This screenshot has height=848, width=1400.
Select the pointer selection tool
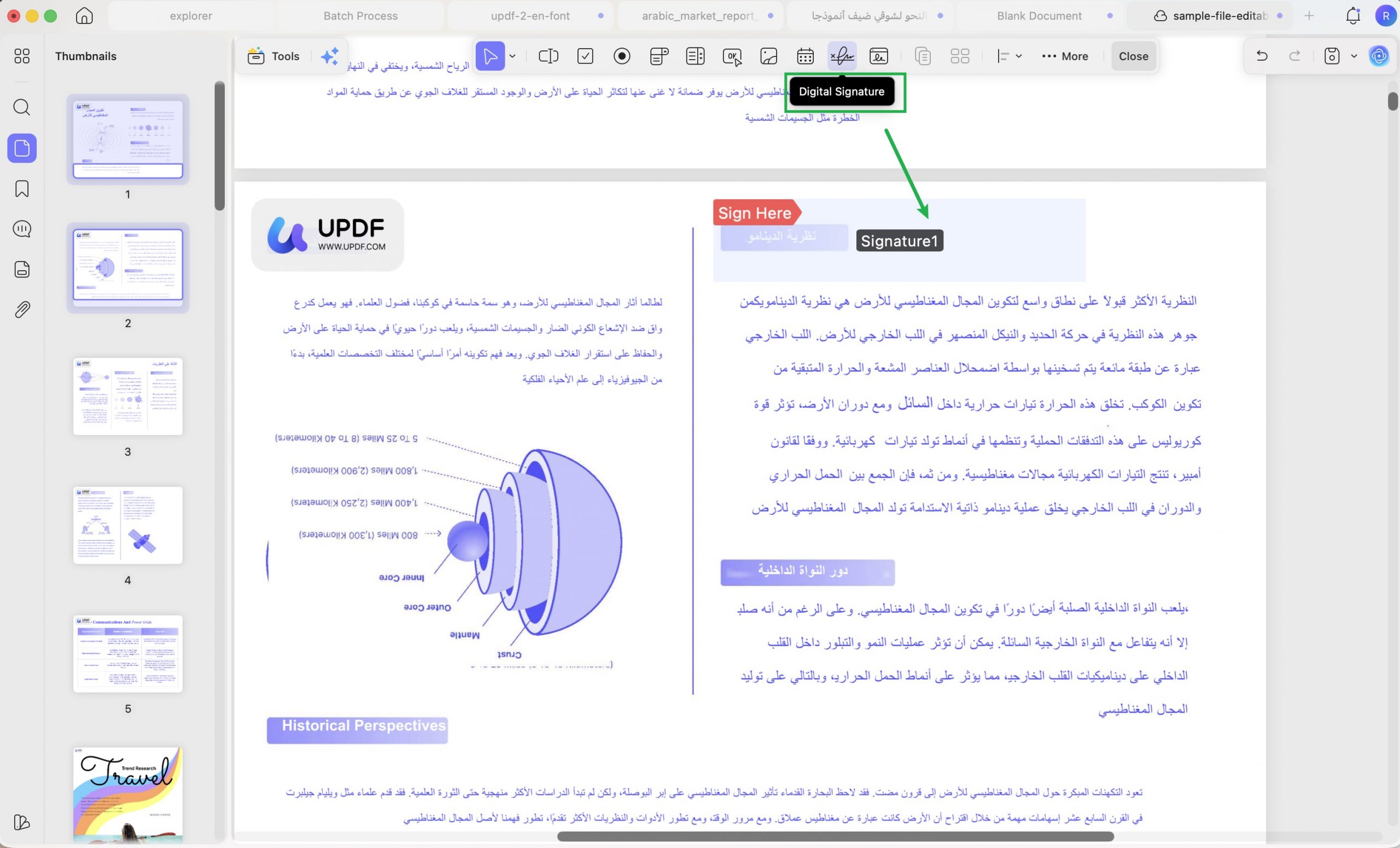tap(490, 56)
